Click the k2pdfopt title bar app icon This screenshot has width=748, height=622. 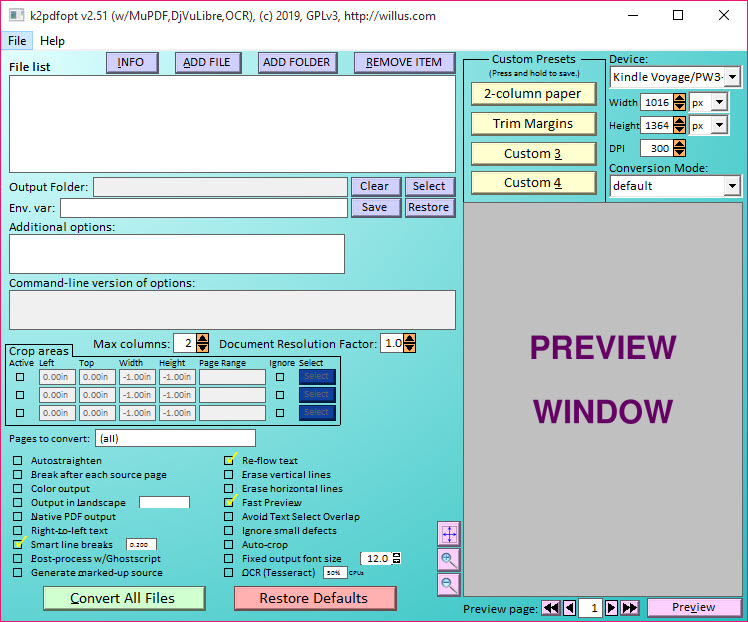point(16,15)
